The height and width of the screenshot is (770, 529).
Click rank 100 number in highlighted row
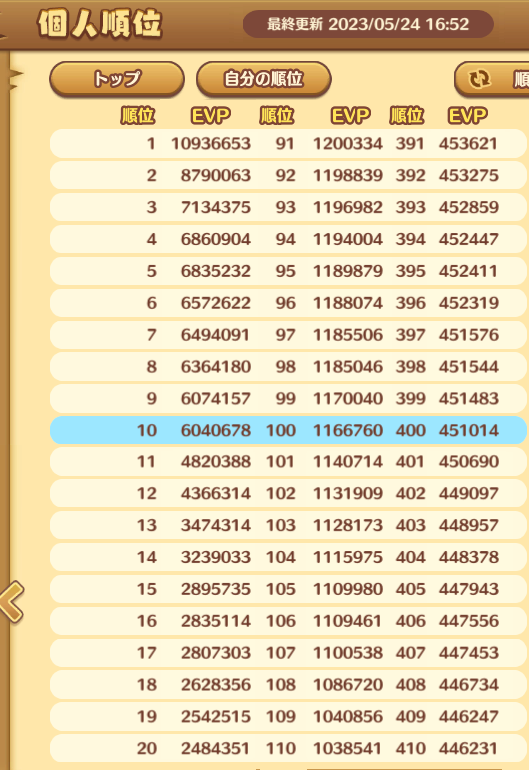pos(281,430)
